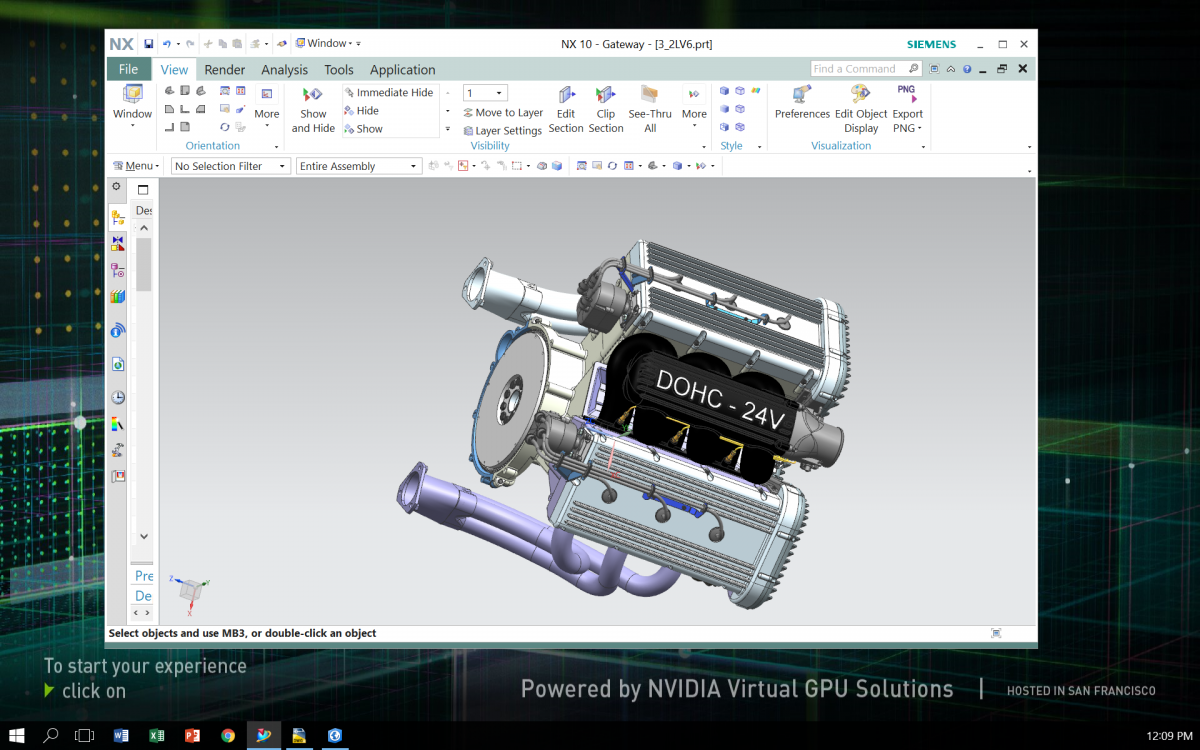Click the Hide command in Visibility group
The image size is (1200, 750).
pos(361,111)
